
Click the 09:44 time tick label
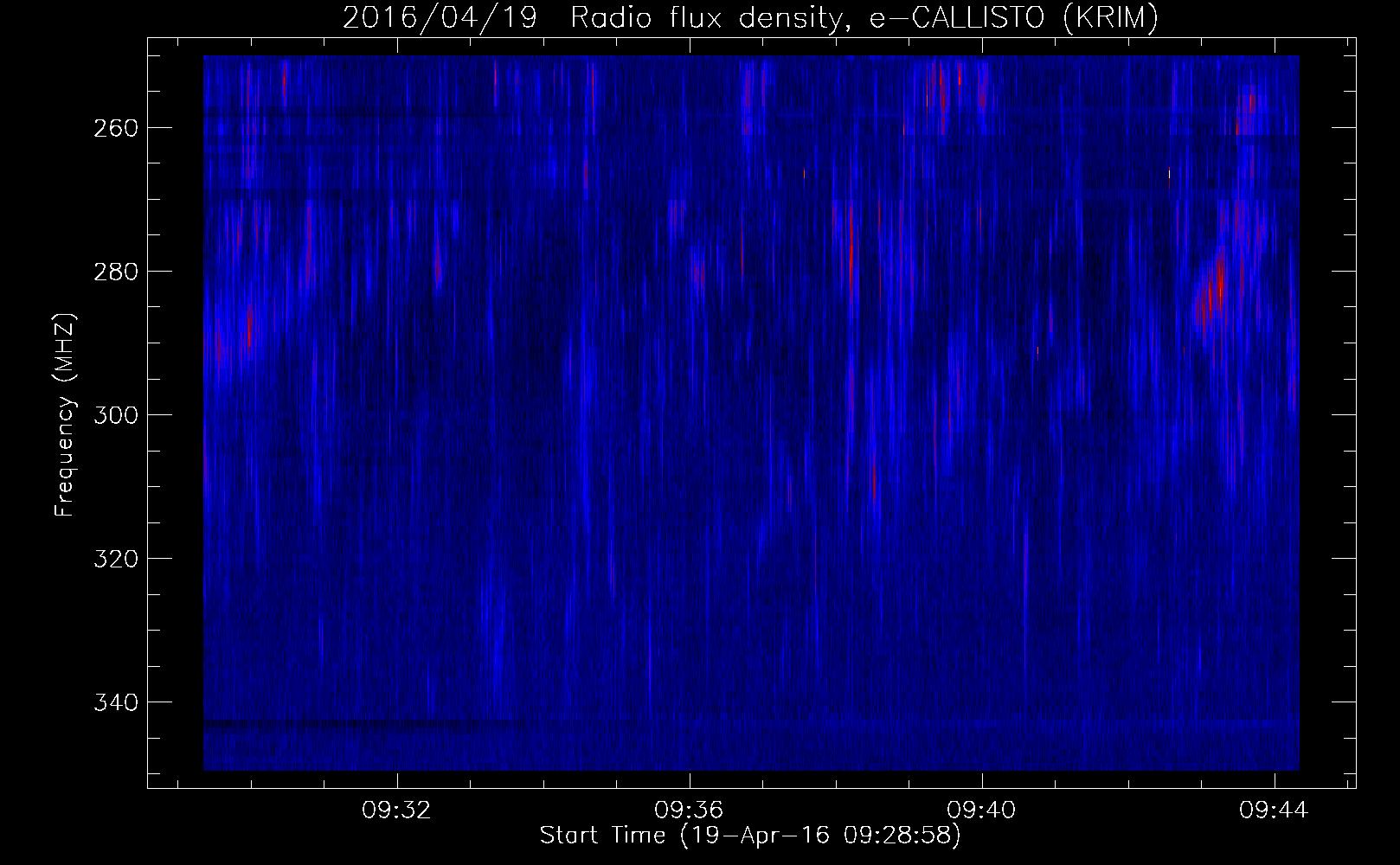(x=1275, y=811)
